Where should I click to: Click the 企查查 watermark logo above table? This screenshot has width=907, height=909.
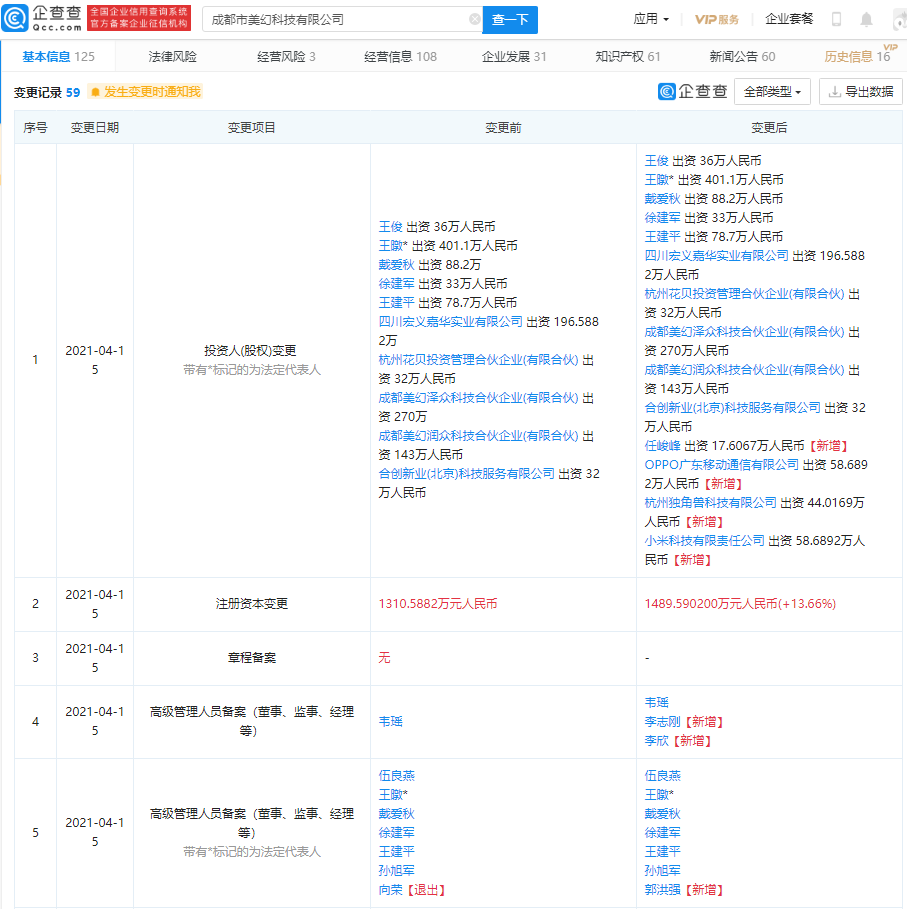pyautogui.click(x=693, y=92)
